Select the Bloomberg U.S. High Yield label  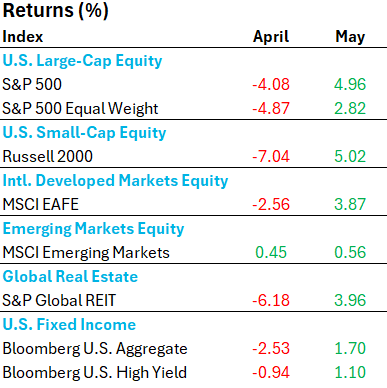(x=95, y=373)
